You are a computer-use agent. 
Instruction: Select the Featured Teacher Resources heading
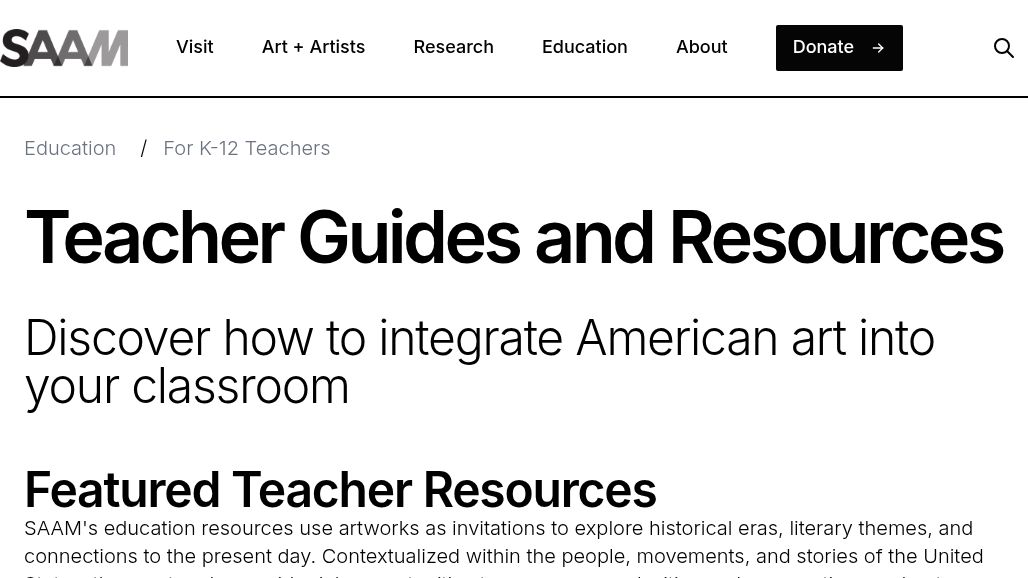pos(340,489)
